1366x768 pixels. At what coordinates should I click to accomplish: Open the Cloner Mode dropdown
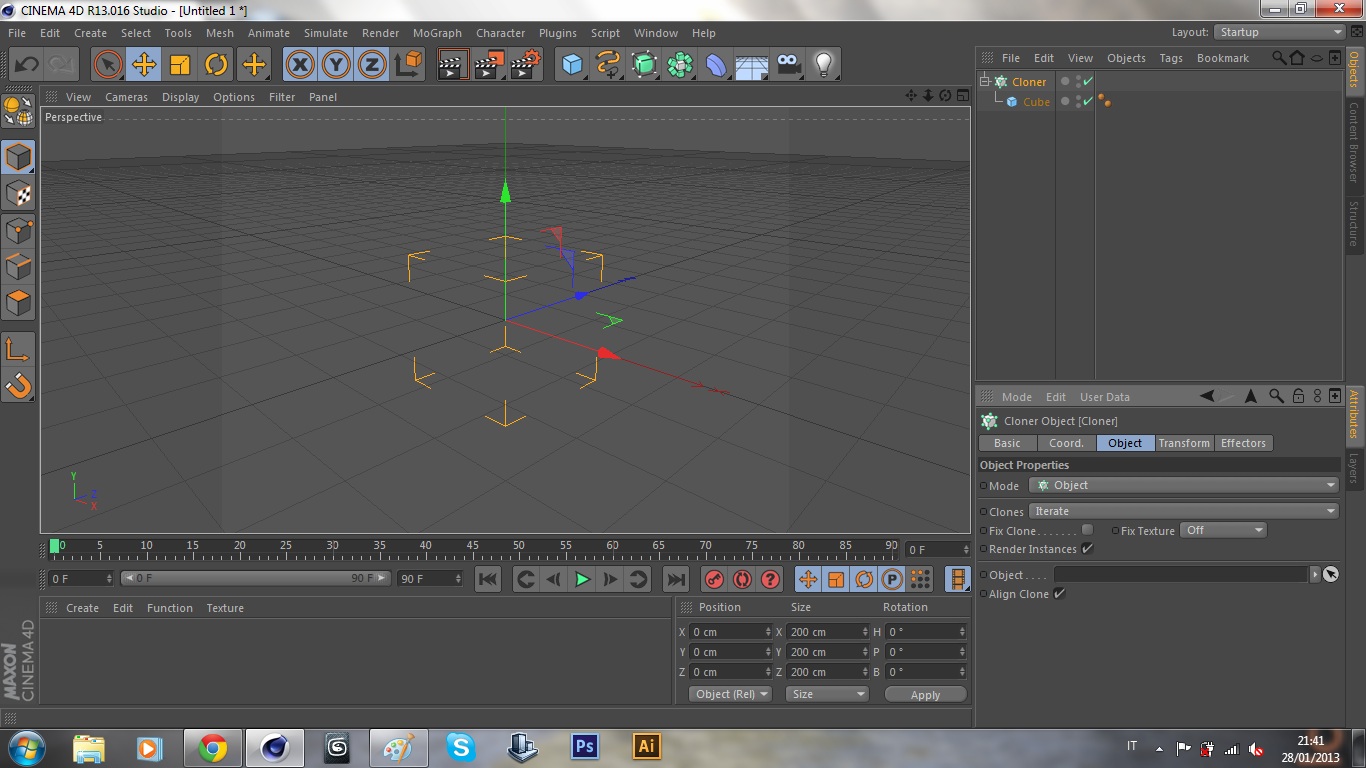coord(1184,485)
